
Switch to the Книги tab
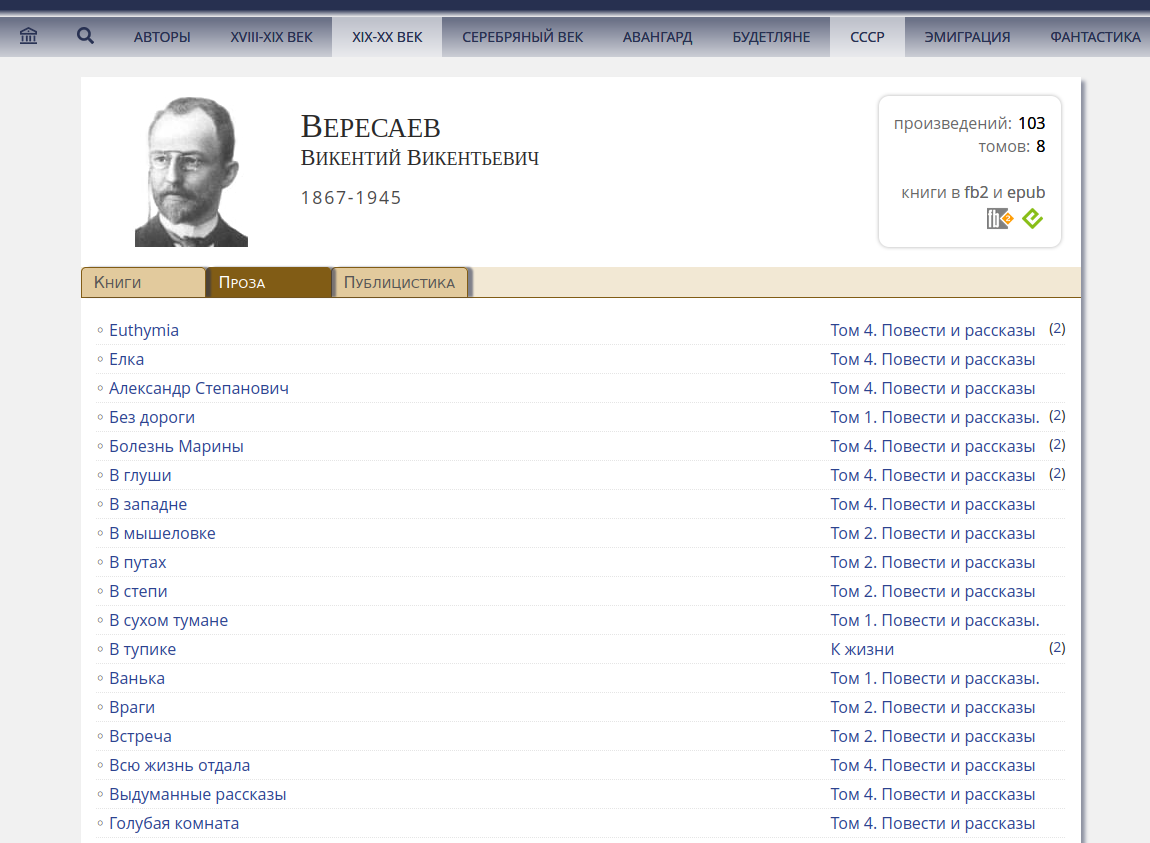click(x=142, y=283)
